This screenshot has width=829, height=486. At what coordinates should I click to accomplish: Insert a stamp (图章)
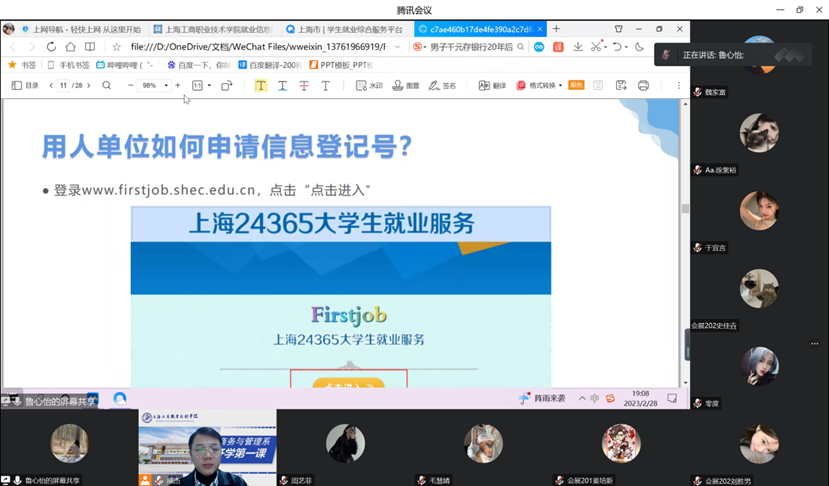406,86
